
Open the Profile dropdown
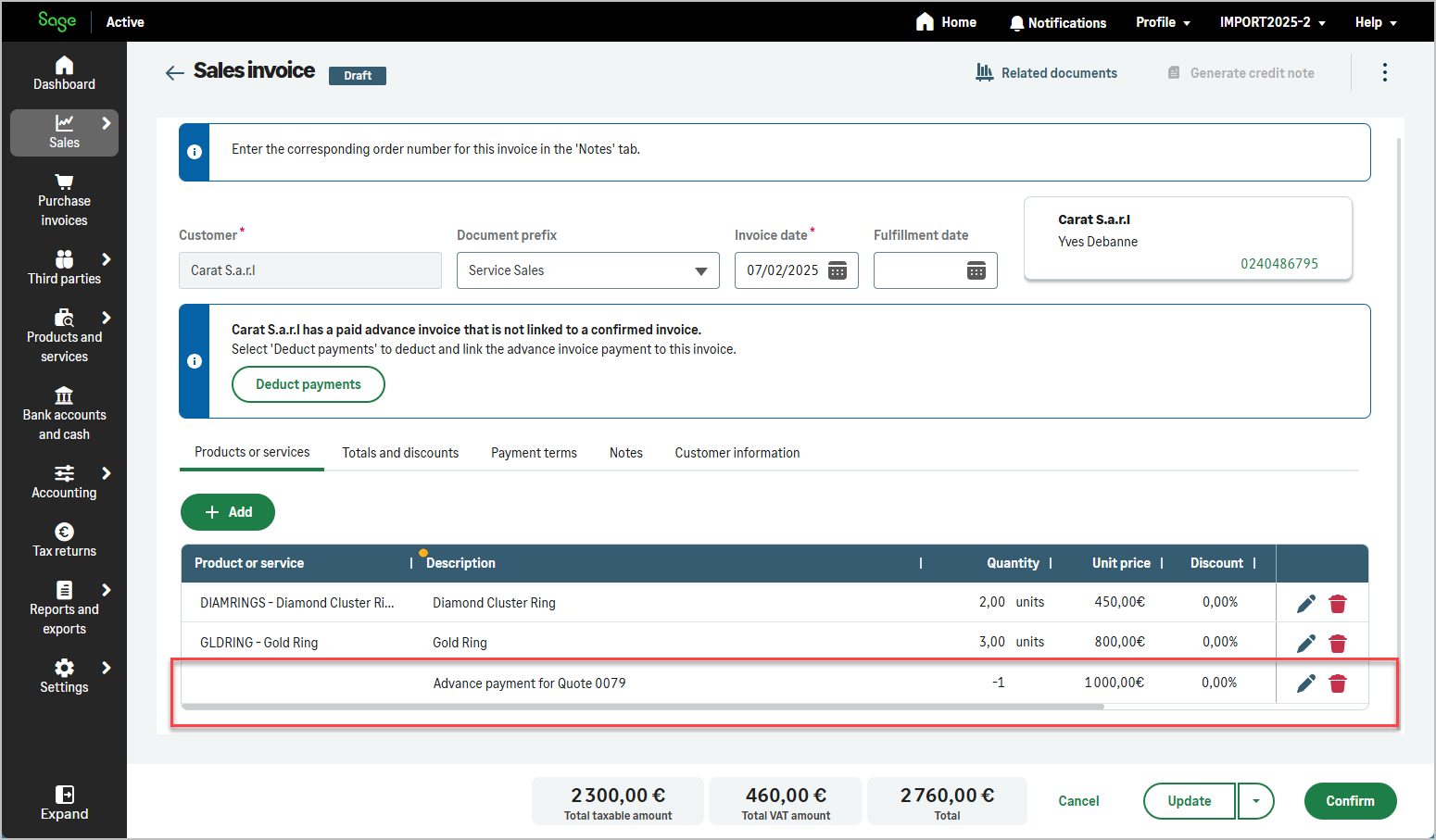(x=1163, y=22)
